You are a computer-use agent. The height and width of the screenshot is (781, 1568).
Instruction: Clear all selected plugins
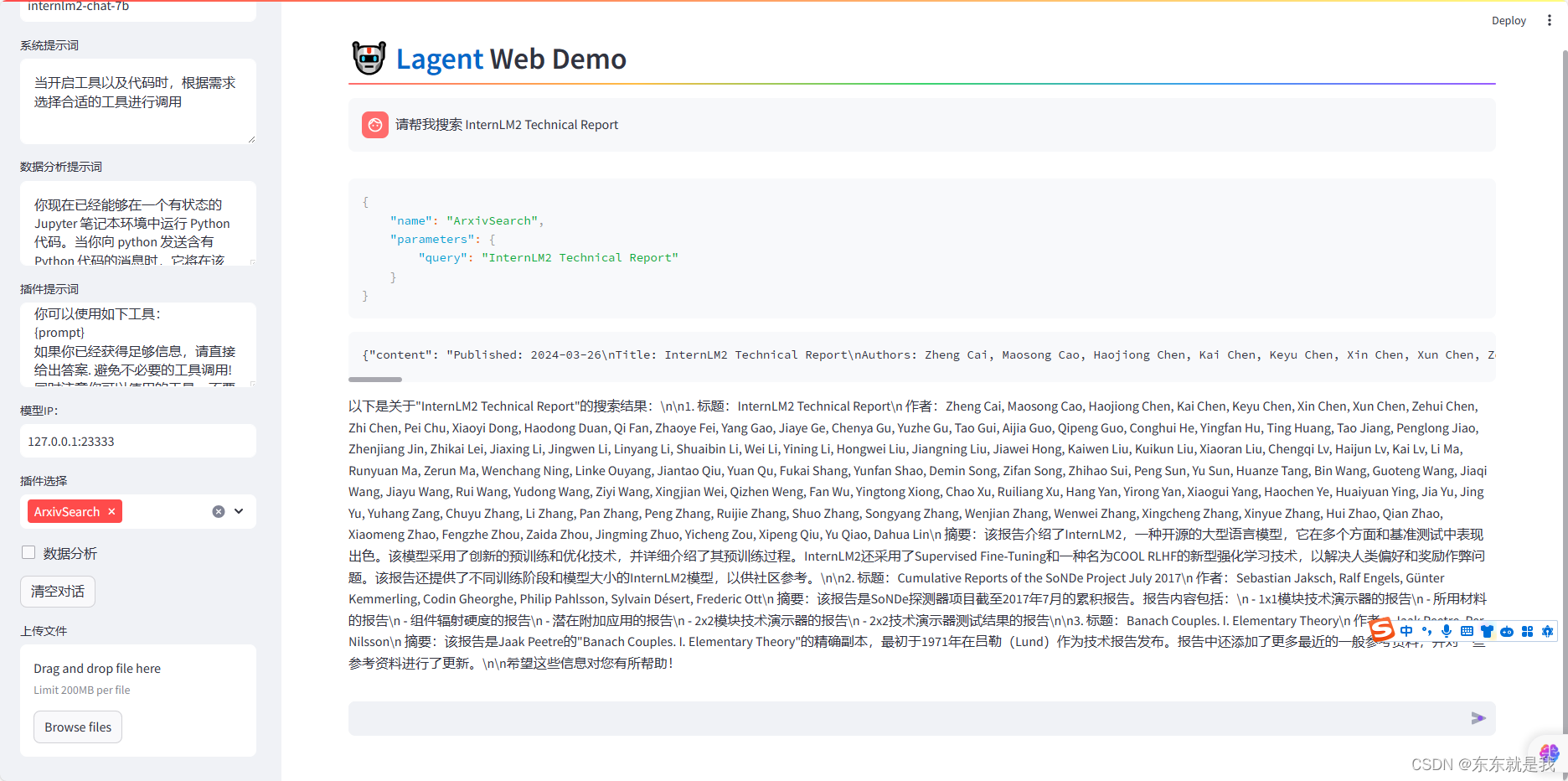point(218,511)
